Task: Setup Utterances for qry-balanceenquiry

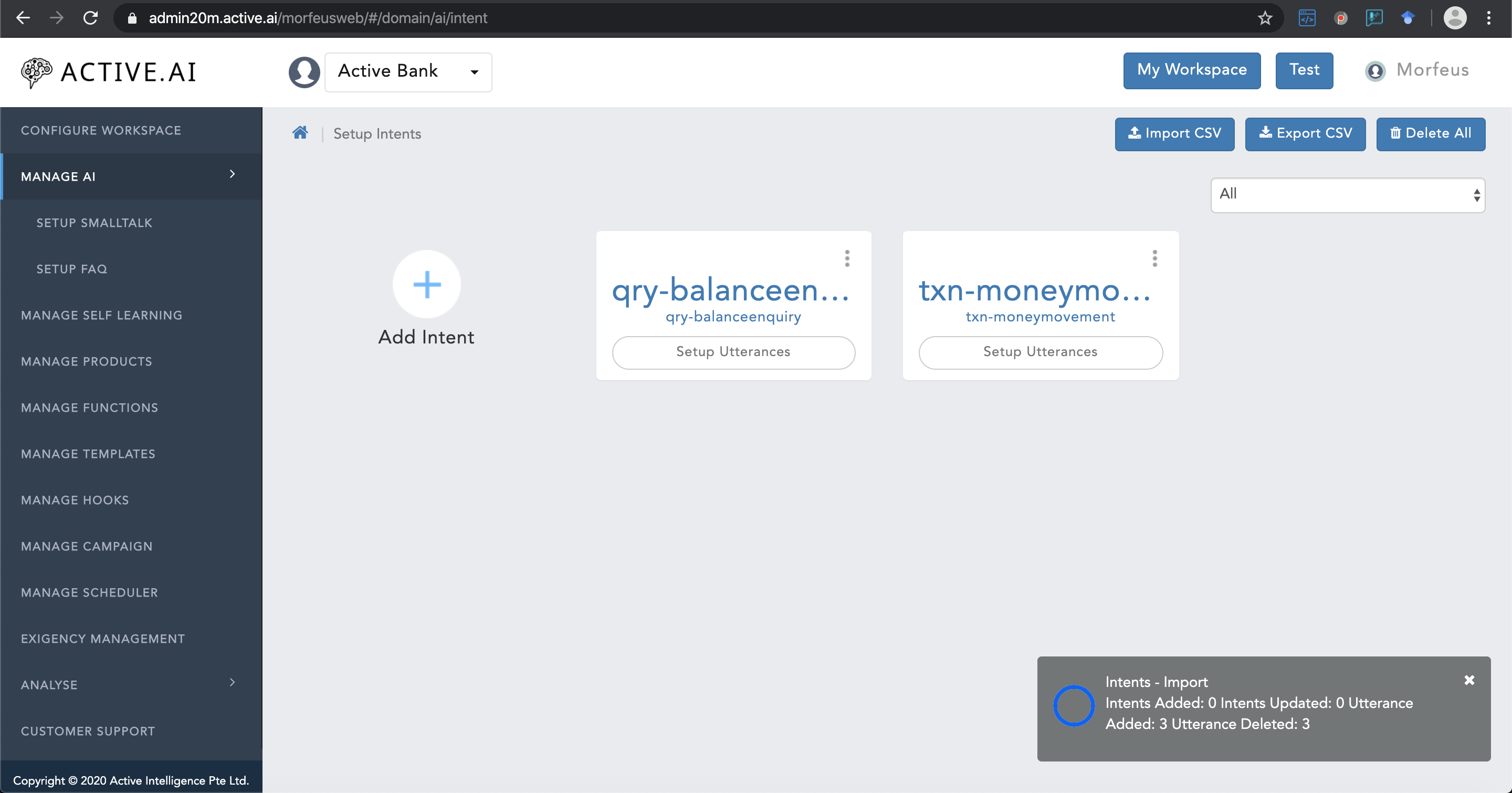Action: click(x=733, y=352)
